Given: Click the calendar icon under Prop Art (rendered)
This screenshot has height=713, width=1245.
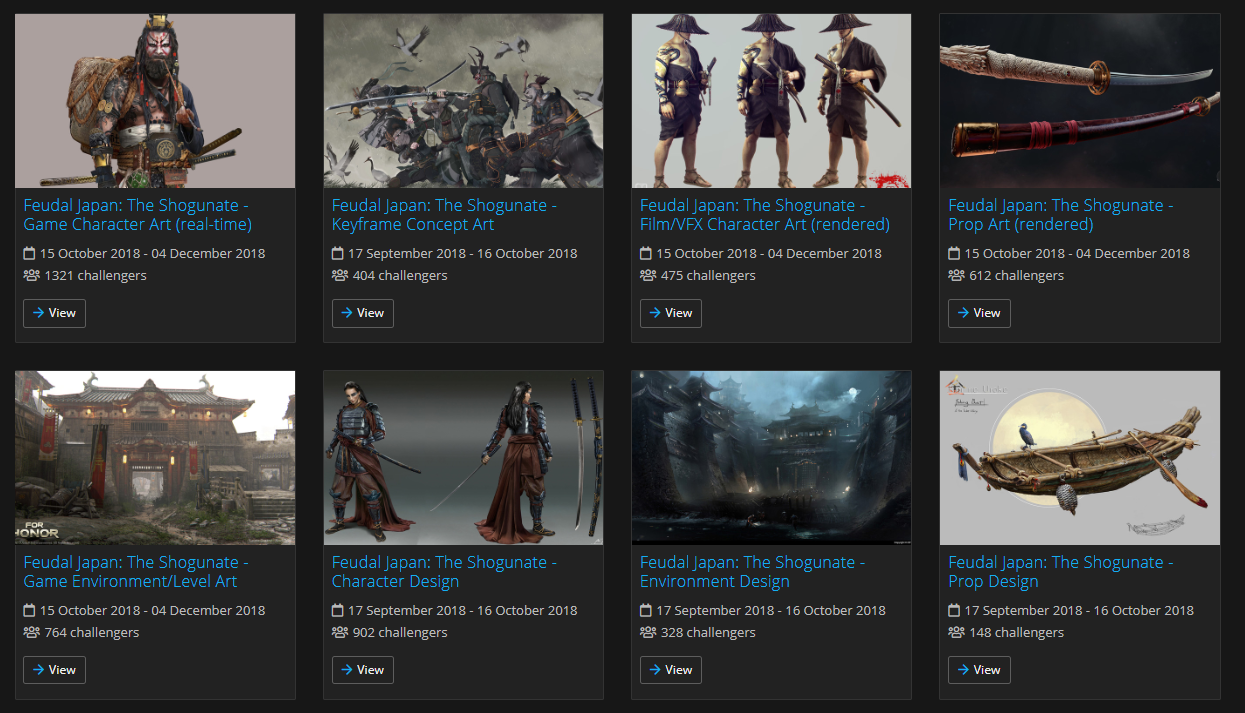Looking at the screenshot, I should click(x=954, y=253).
